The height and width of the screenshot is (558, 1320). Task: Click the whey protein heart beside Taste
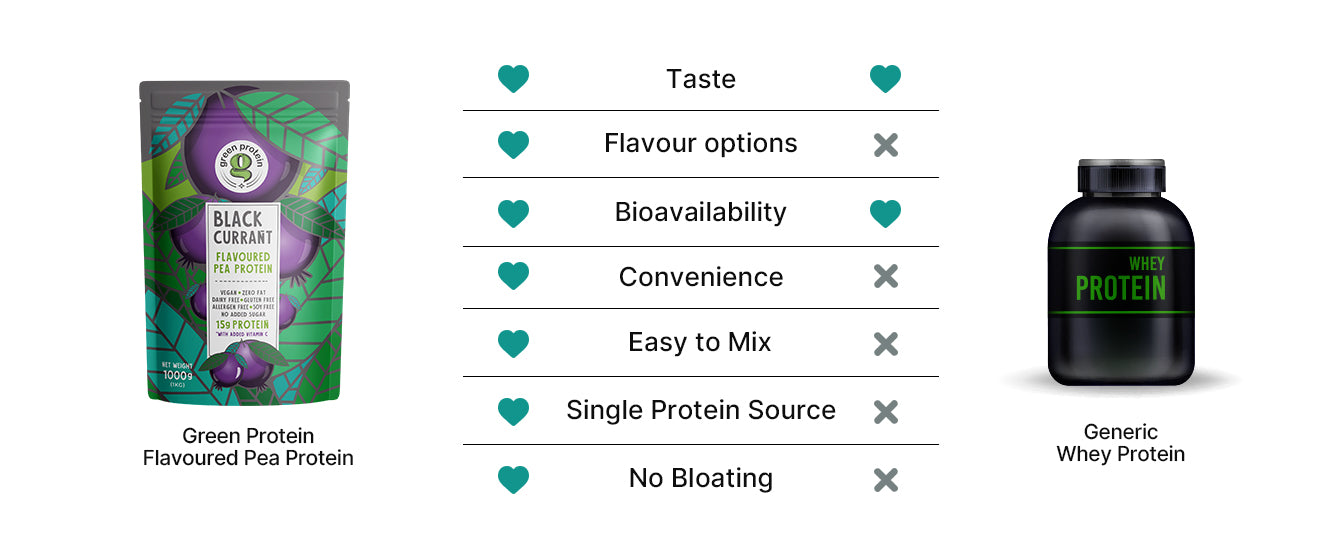(885, 79)
